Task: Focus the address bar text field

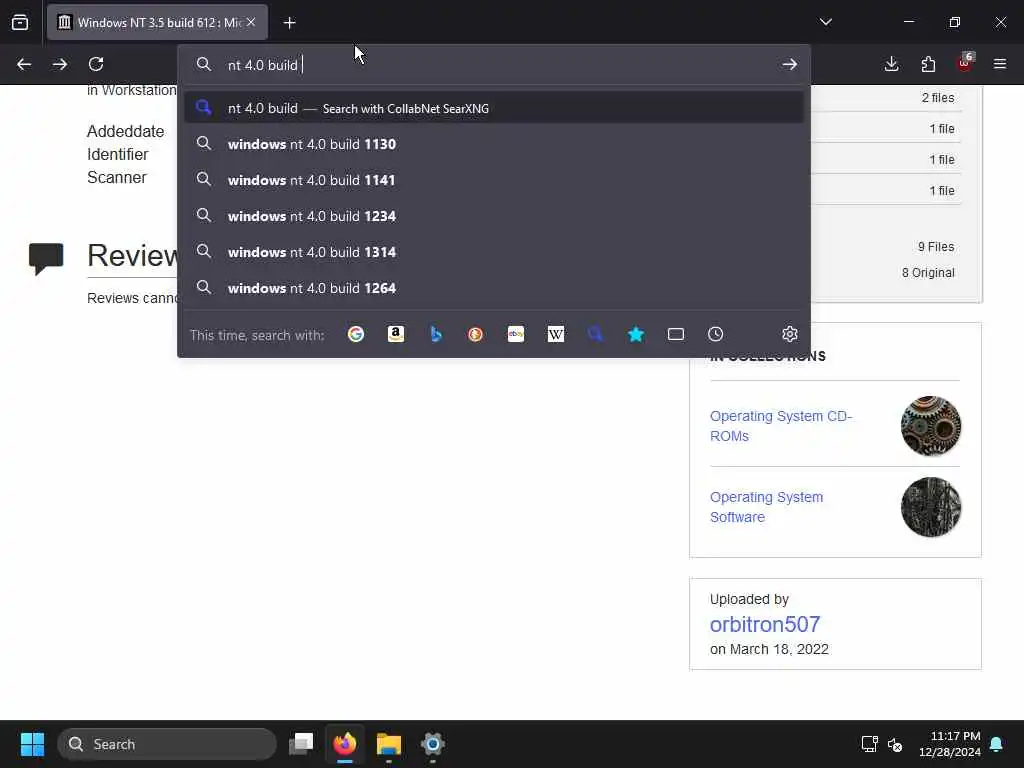Action: 496,65
